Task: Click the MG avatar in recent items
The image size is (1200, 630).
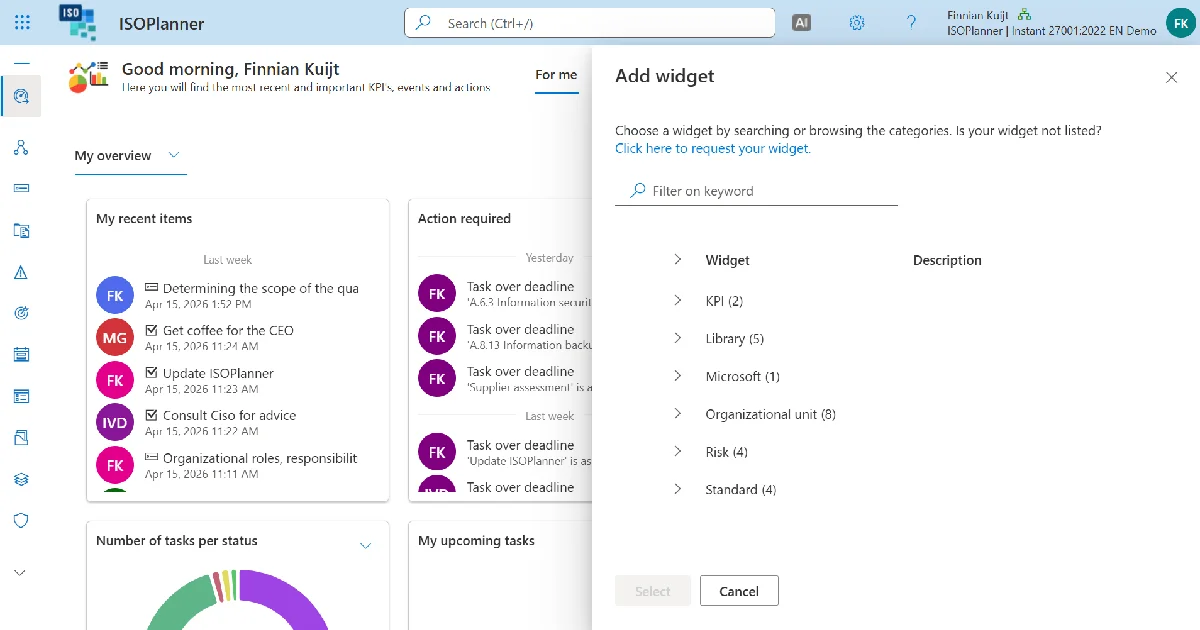Action: [115, 338]
